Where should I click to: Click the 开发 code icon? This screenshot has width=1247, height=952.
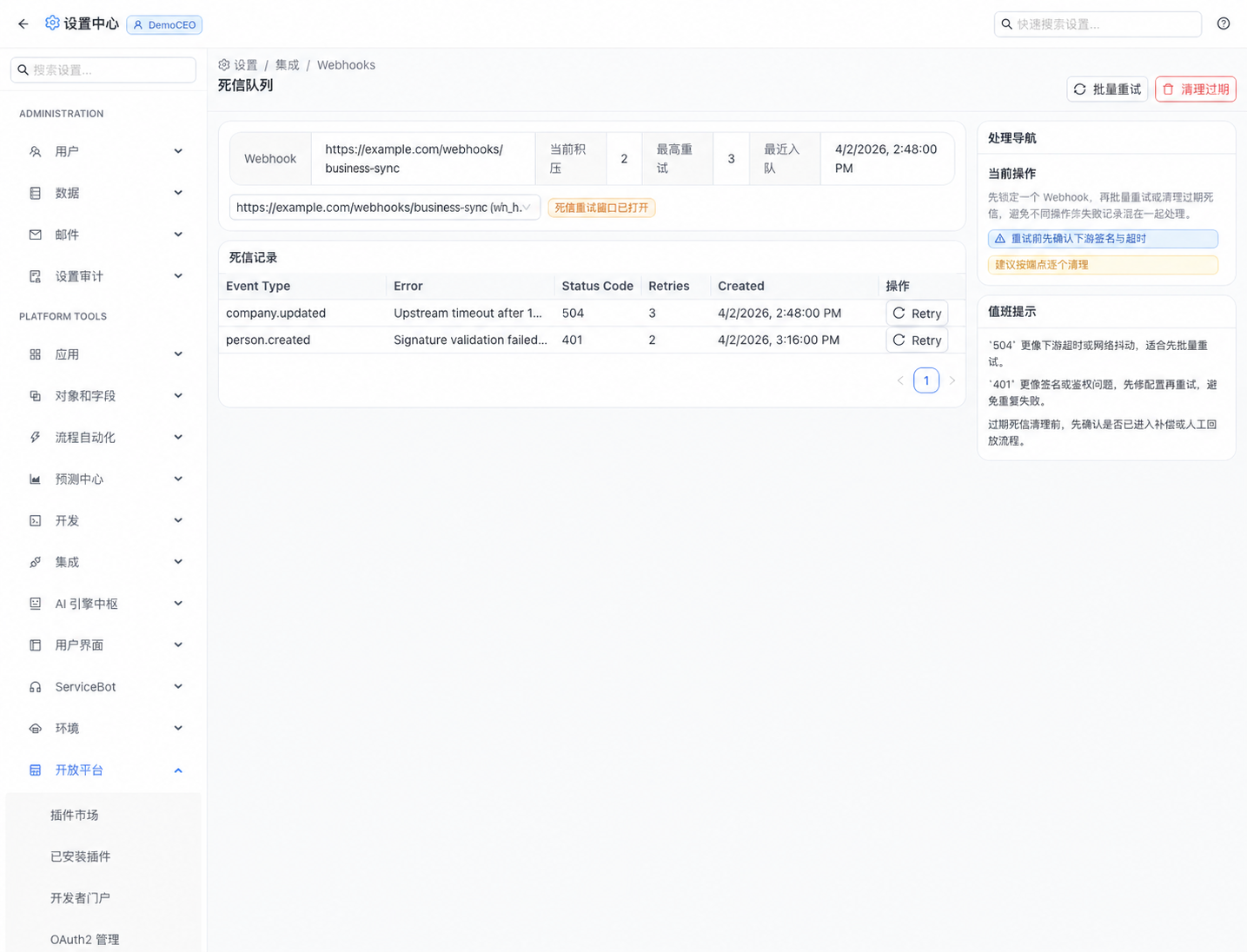(36, 521)
